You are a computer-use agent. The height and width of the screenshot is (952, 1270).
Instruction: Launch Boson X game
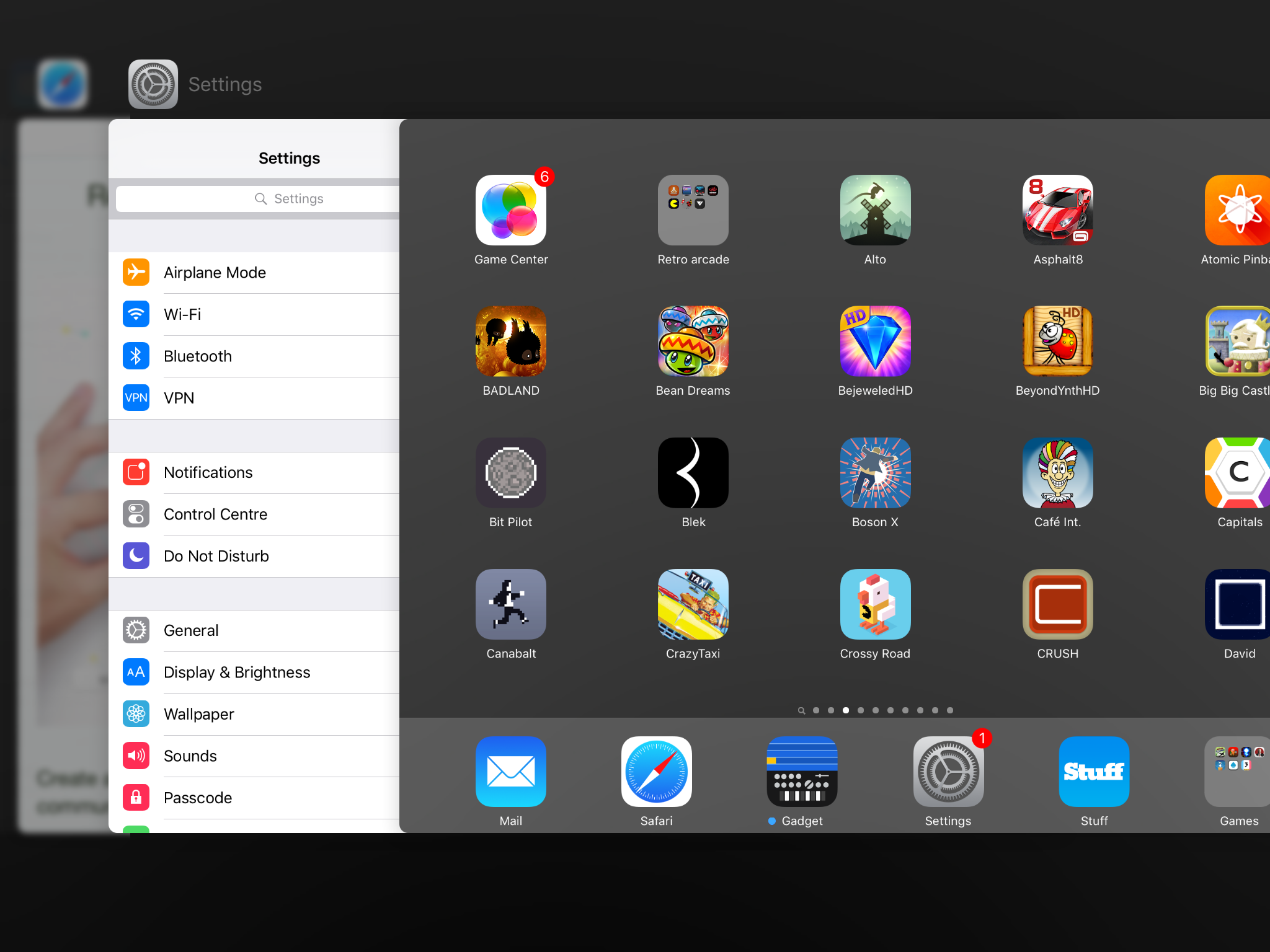(x=876, y=473)
